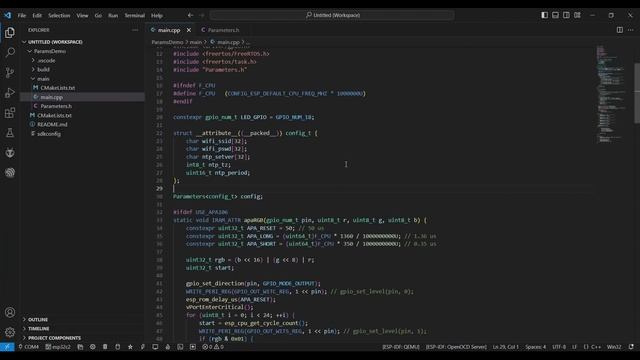Open the Go menu
Viewport: 640px width, 360px height.
[x=98, y=15]
